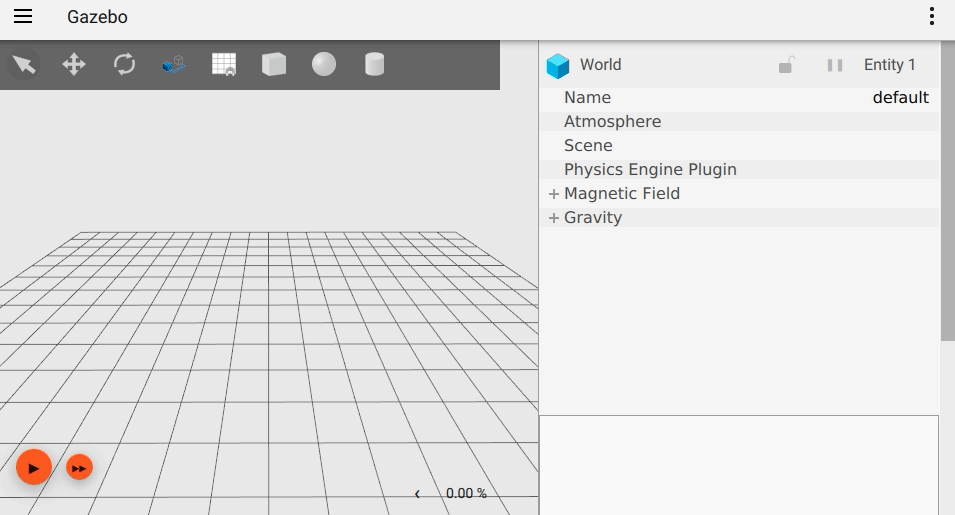Screen dimensions: 955x515
Task: Select the arrow Select mode tool
Action: [x=24, y=64]
